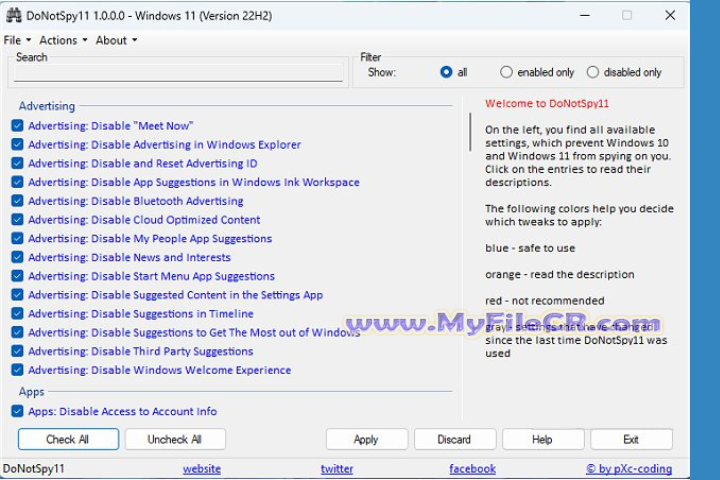Click the 'Welcome to DoNotSpy11' heading
This screenshot has width=720, height=480.
coord(547,103)
